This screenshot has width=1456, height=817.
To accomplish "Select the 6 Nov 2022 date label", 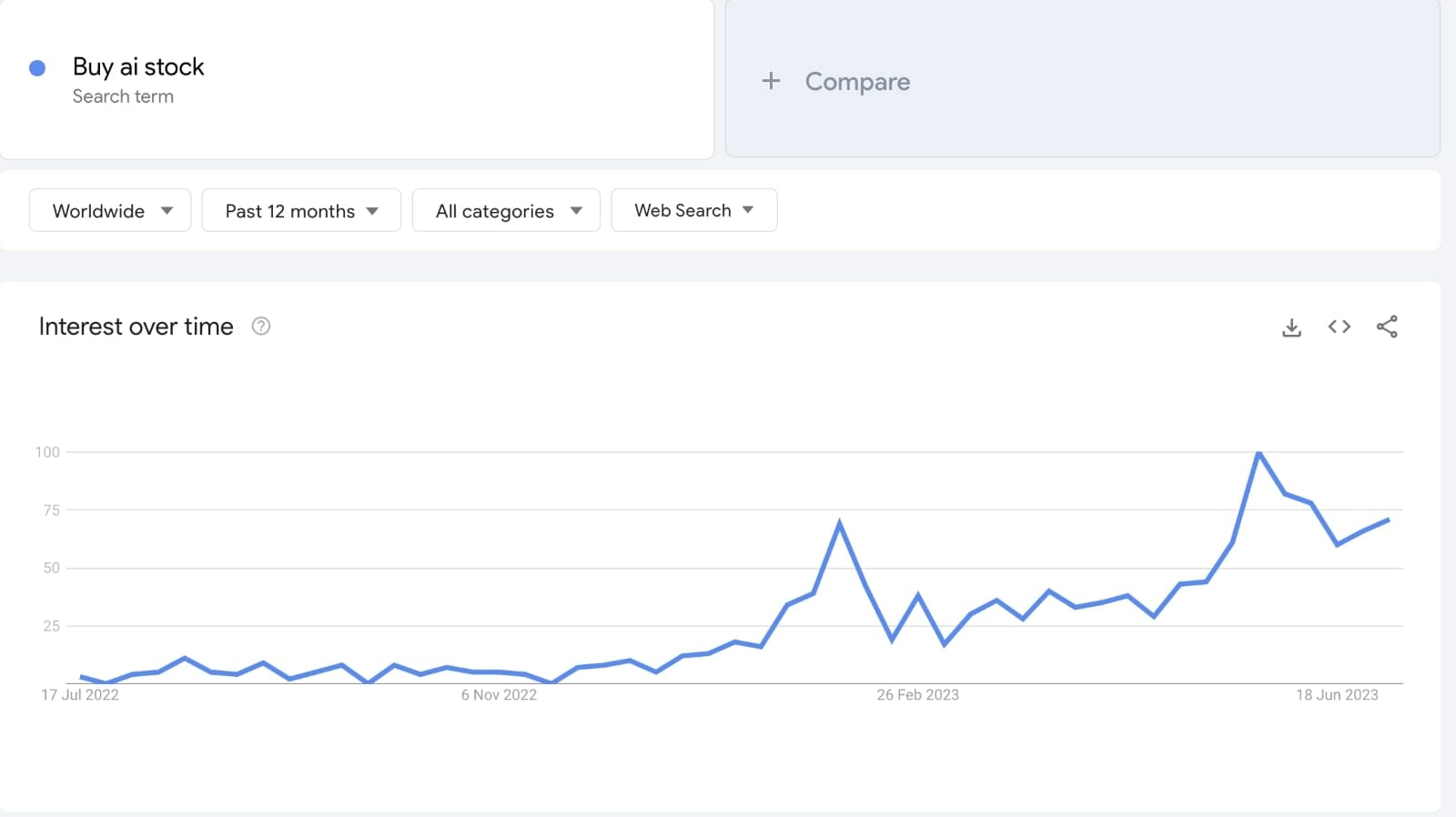I will [499, 695].
